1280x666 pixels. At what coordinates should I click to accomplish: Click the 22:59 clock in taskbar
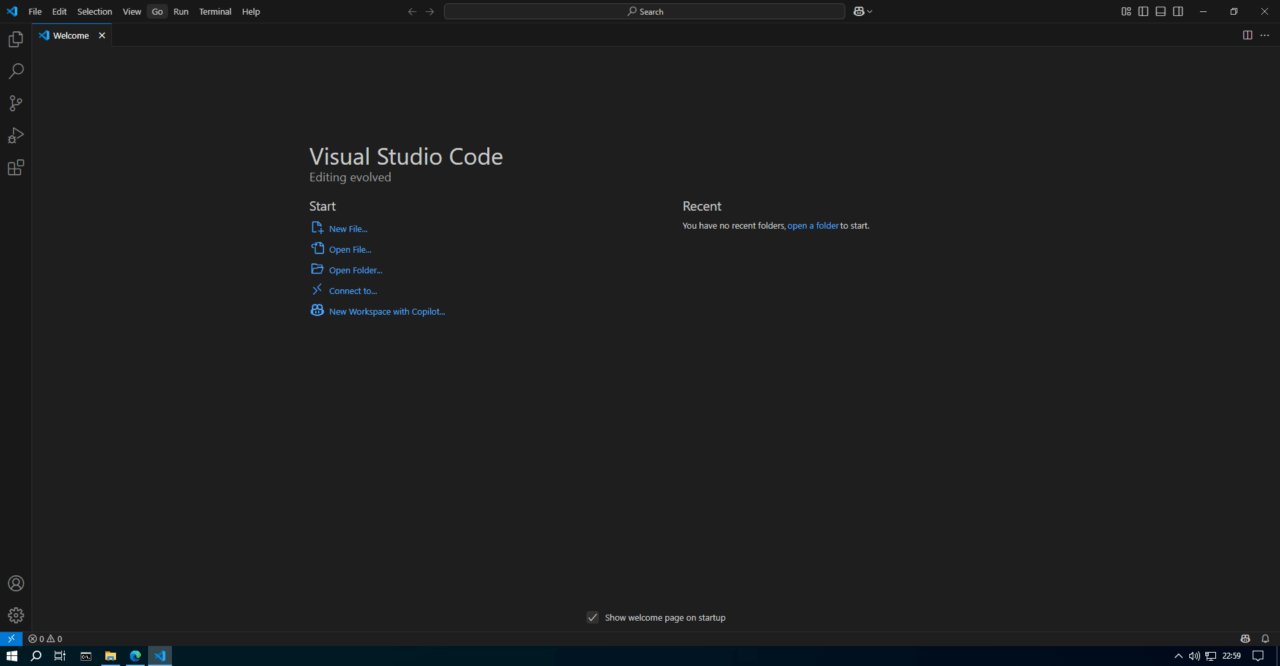[1232, 656]
